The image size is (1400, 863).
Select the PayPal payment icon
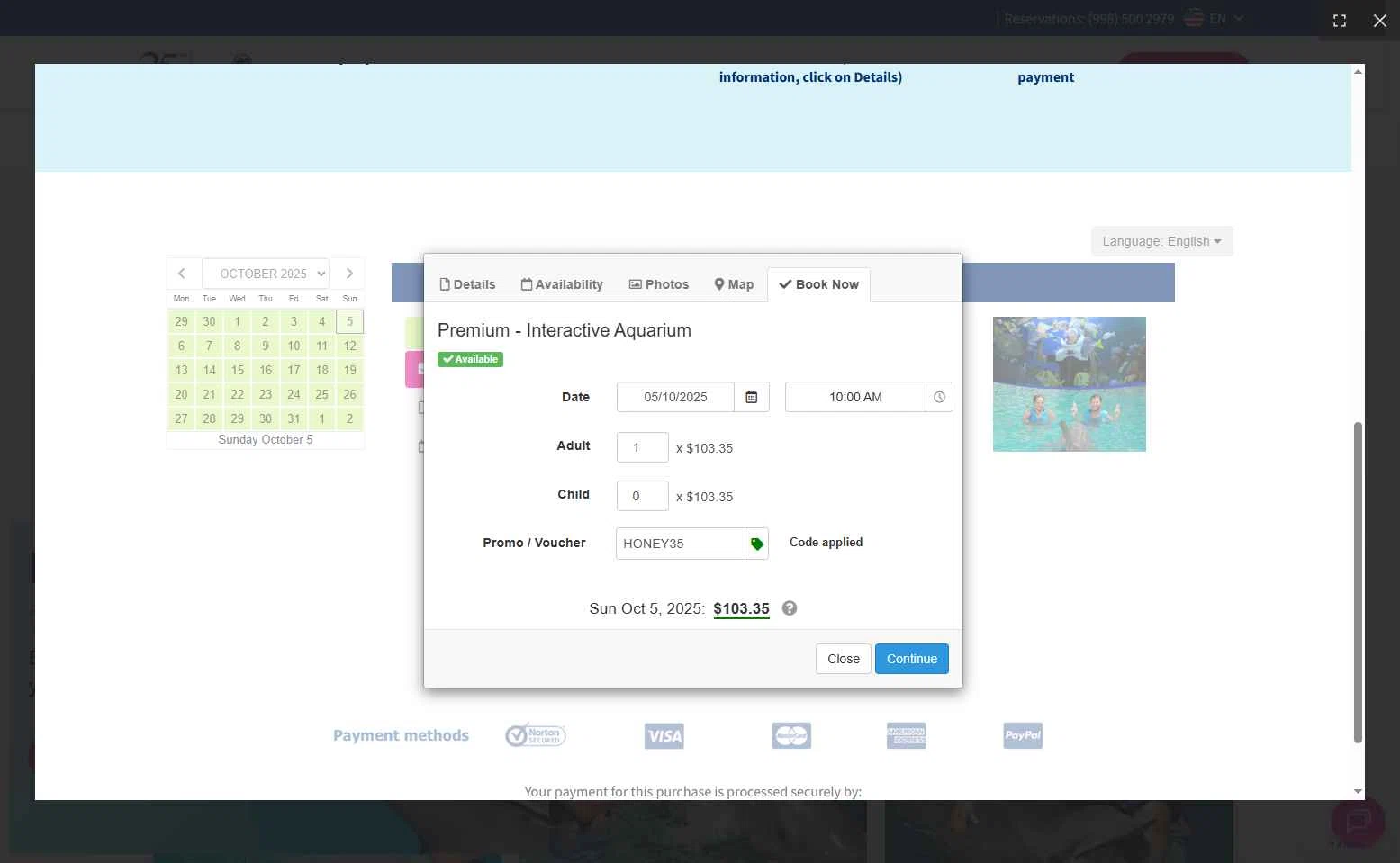1023,735
